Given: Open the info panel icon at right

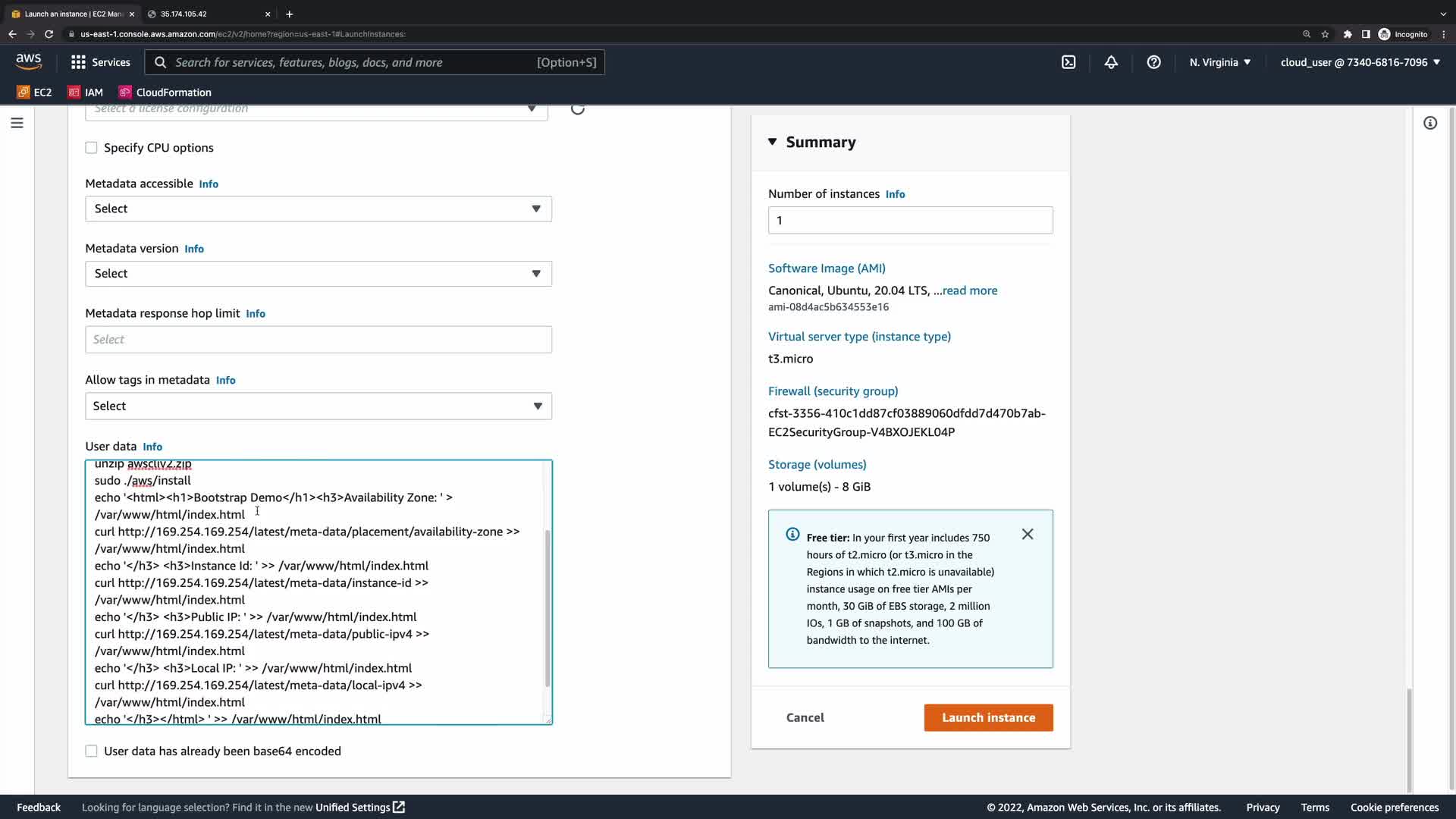Looking at the screenshot, I should pyautogui.click(x=1430, y=123).
